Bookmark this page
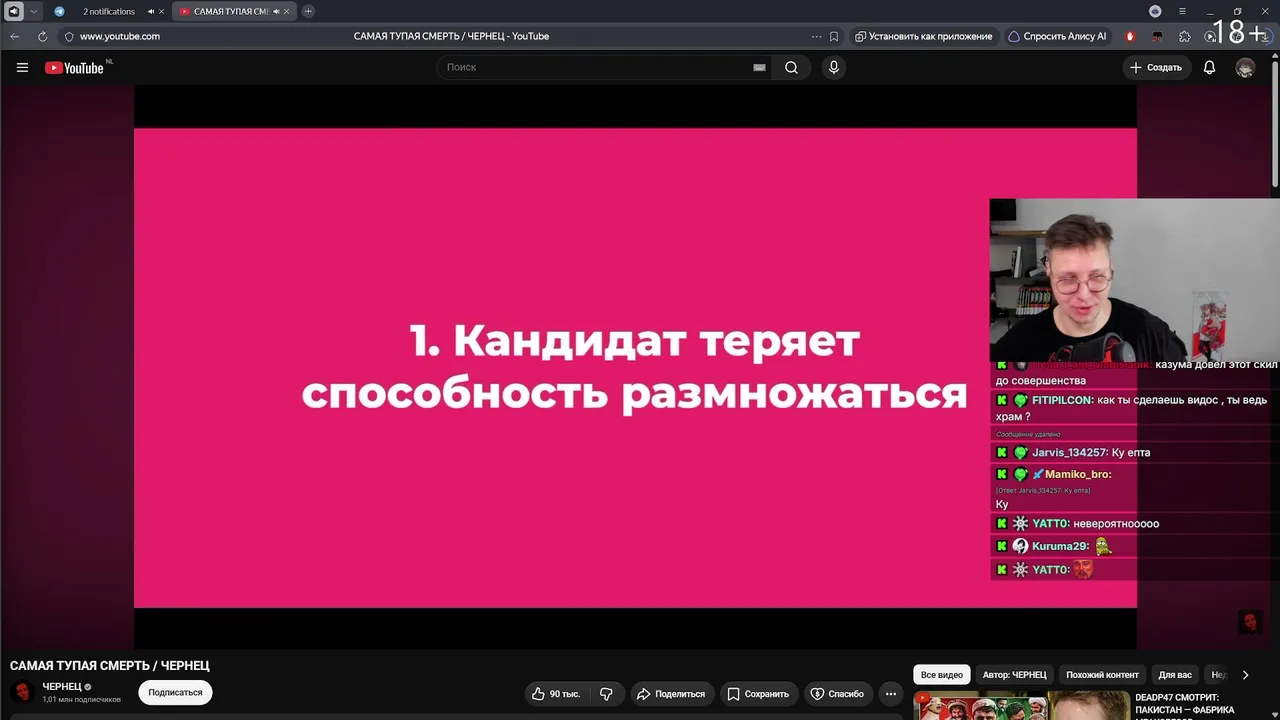 834,36
